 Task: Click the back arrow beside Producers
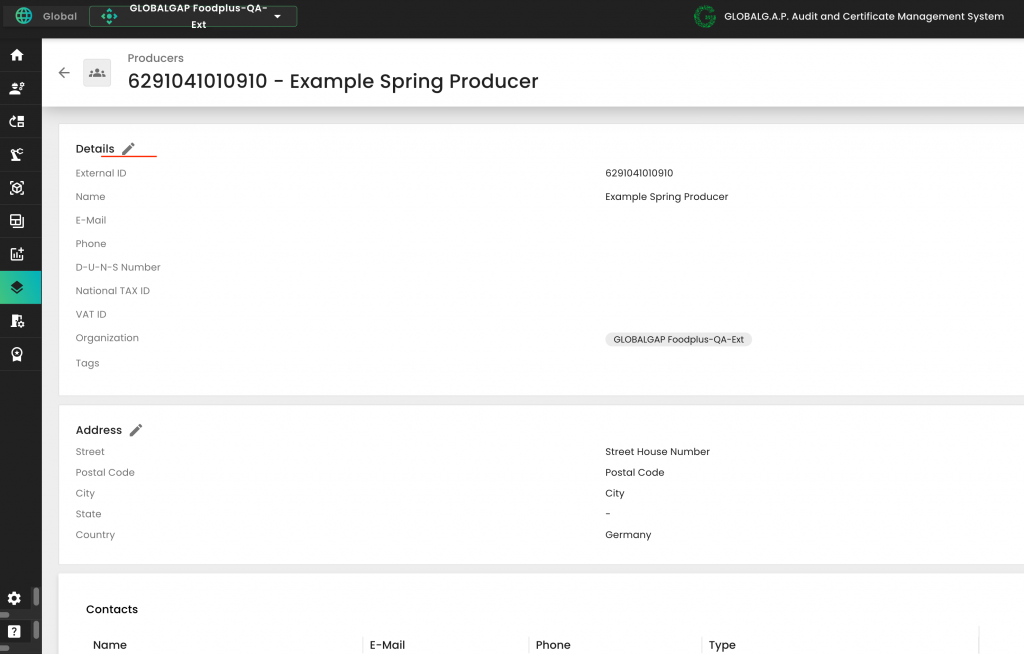pos(64,73)
